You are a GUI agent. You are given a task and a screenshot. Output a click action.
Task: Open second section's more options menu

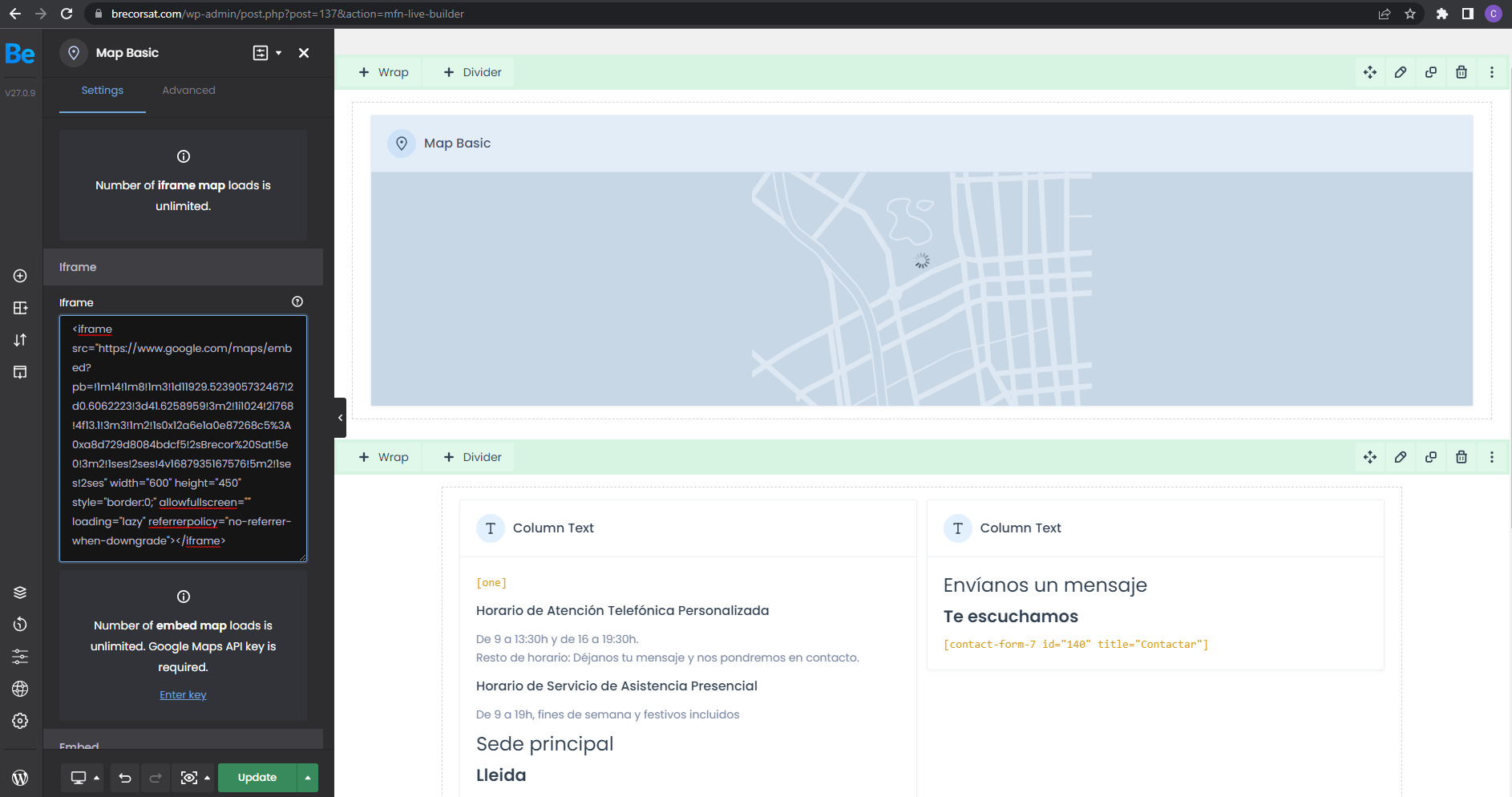coord(1492,457)
